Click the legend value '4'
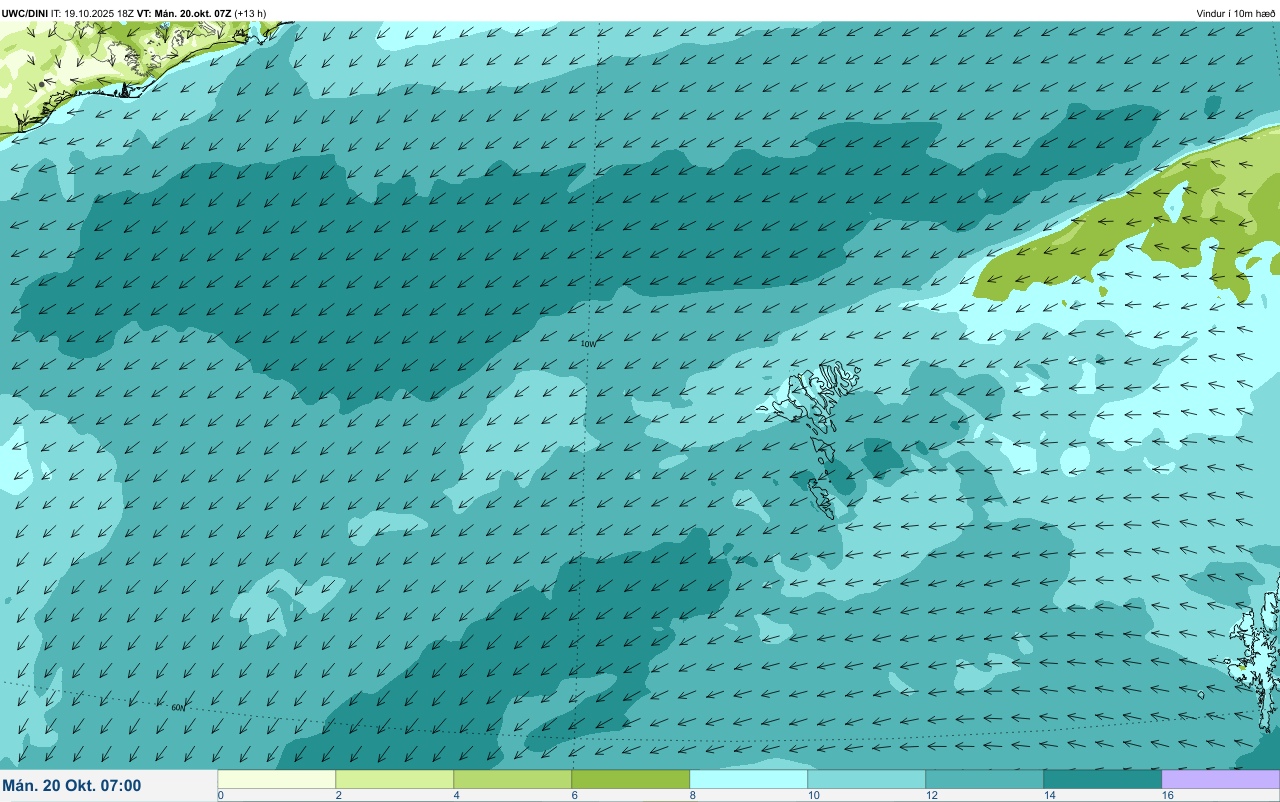The height and width of the screenshot is (802, 1280). coord(456,795)
